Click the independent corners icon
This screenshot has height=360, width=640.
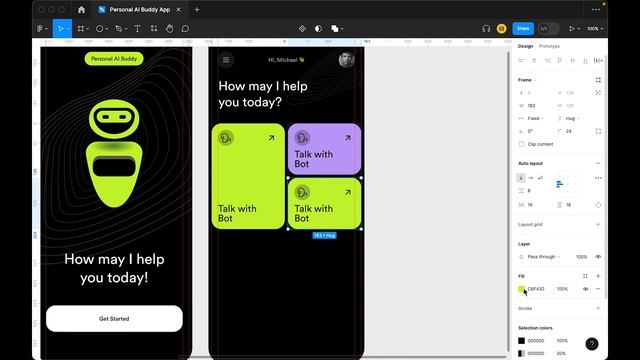click(598, 131)
